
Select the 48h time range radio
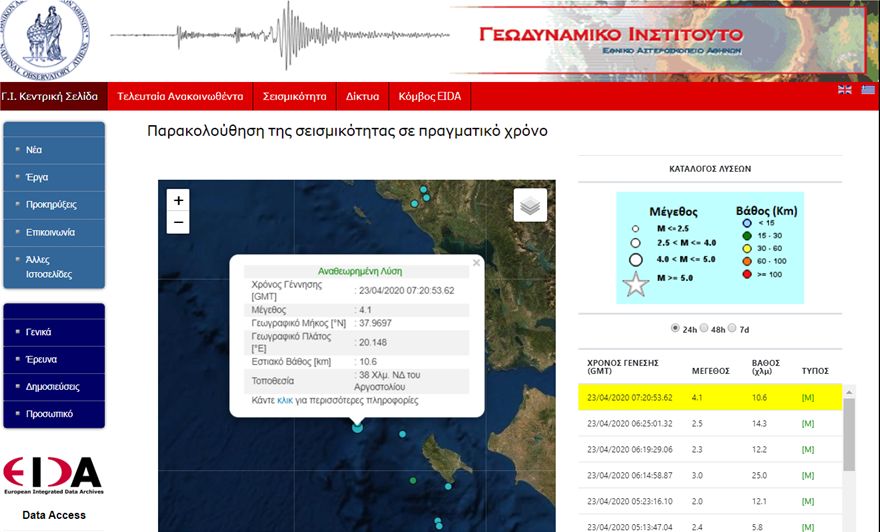pos(704,328)
